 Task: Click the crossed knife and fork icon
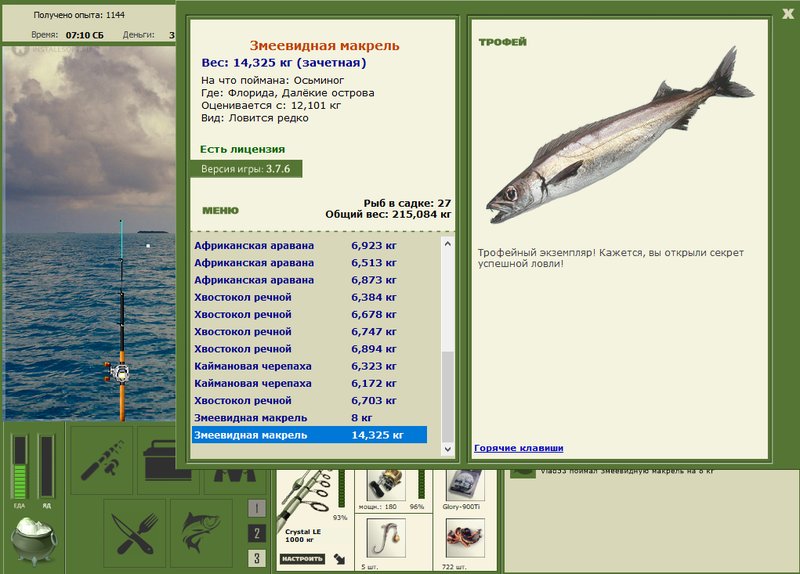(x=135, y=533)
